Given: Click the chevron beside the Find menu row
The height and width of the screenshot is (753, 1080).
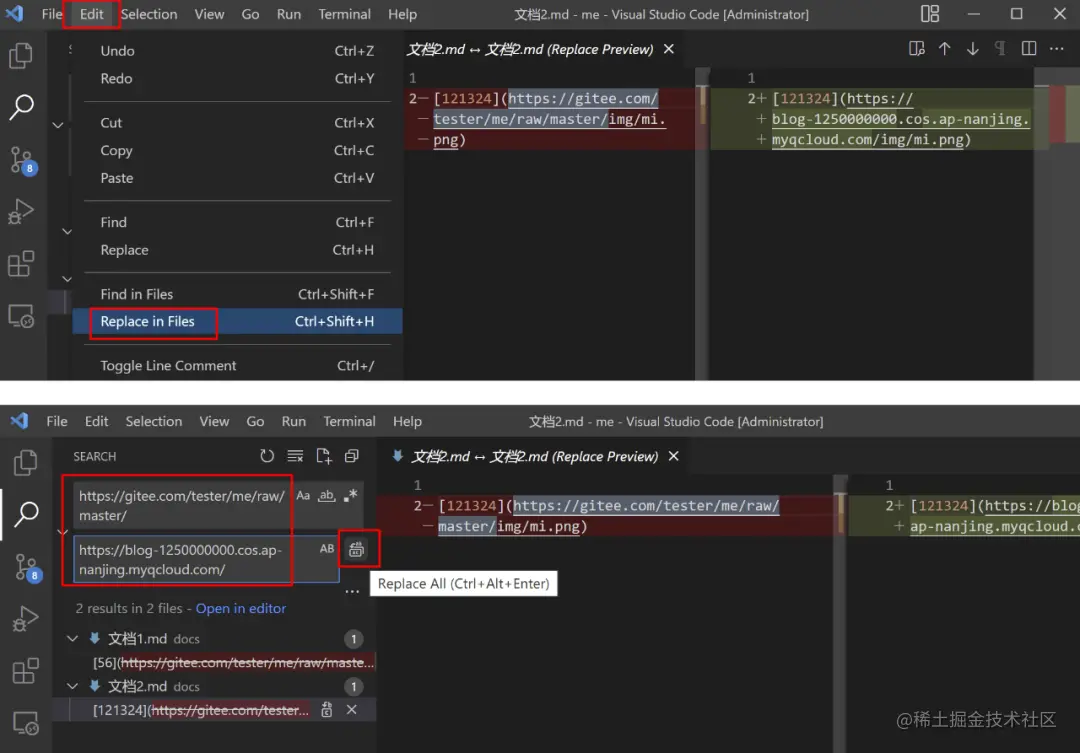Looking at the screenshot, I should pos(67,231).
